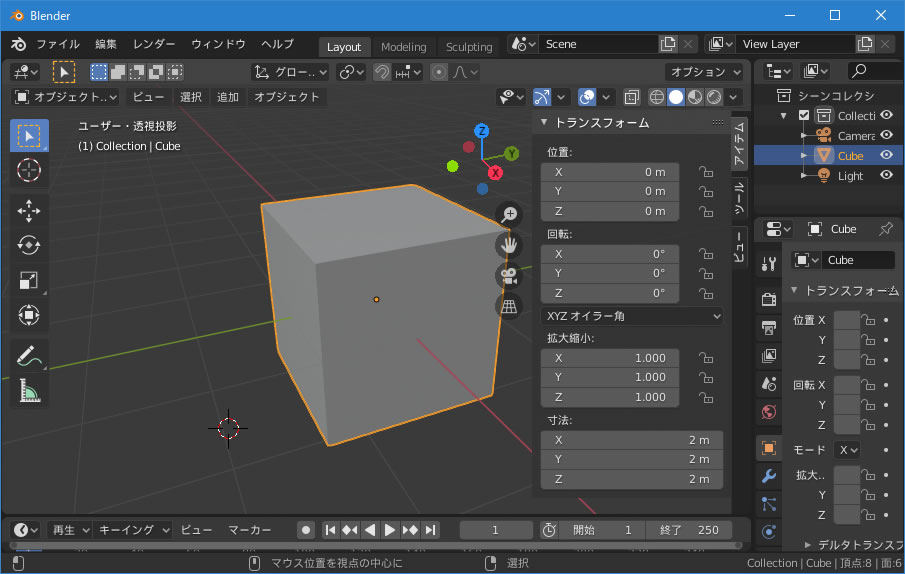Click the 位置 X value field
905x574 pixels.
coord(610,172)
